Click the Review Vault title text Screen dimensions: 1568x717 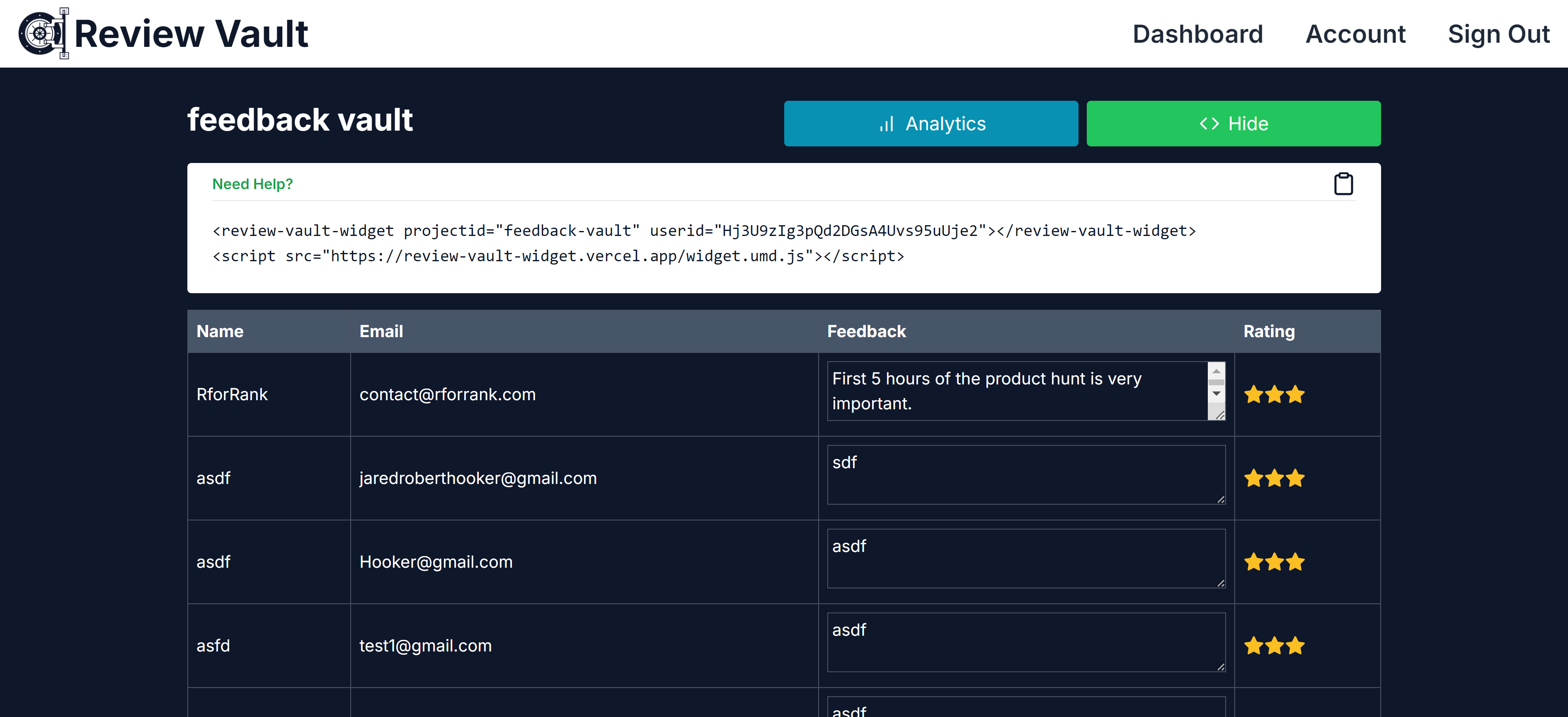click(191, 34)
